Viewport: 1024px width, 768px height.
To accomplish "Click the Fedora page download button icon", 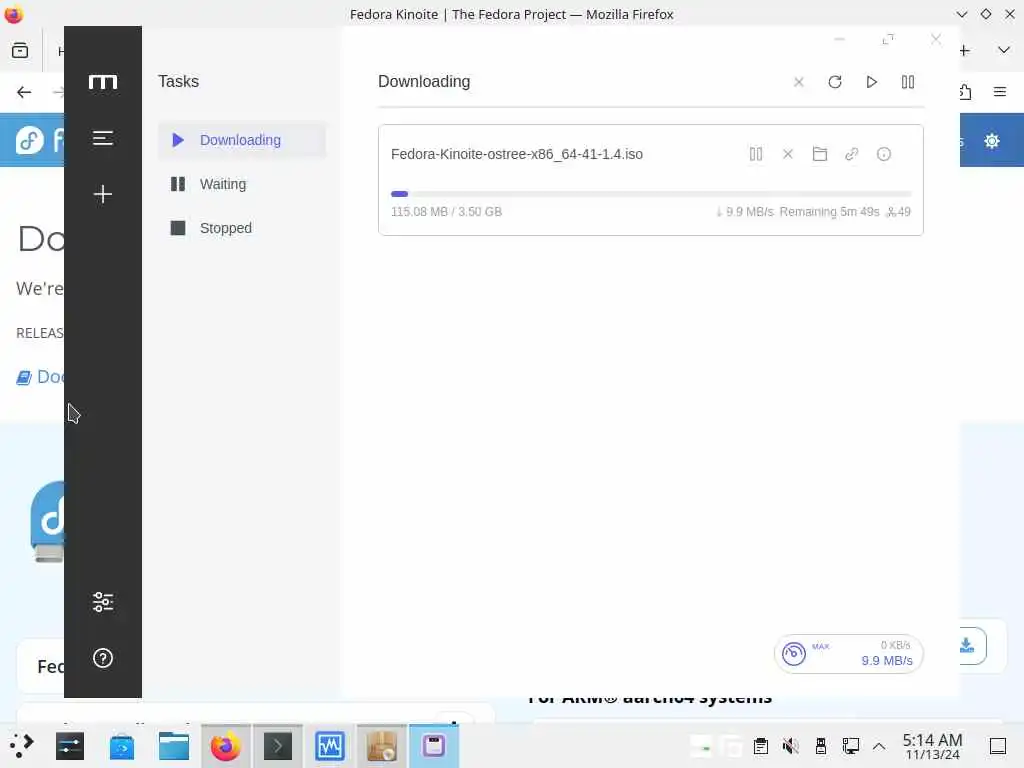I will coord(967,646).
